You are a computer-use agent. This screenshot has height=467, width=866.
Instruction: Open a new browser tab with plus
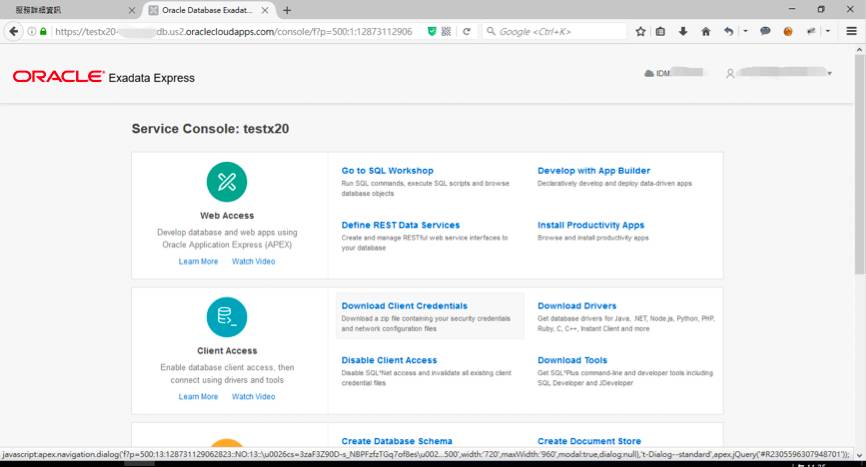287,10
